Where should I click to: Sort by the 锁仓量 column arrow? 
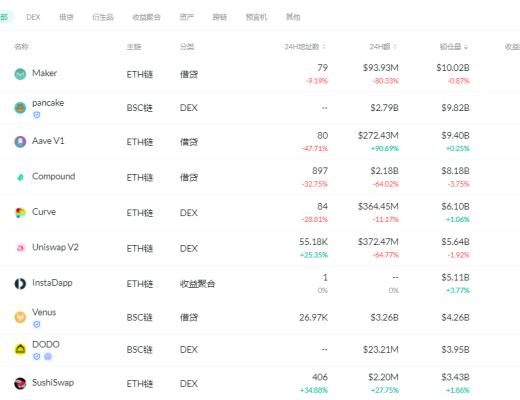(466, 47)
